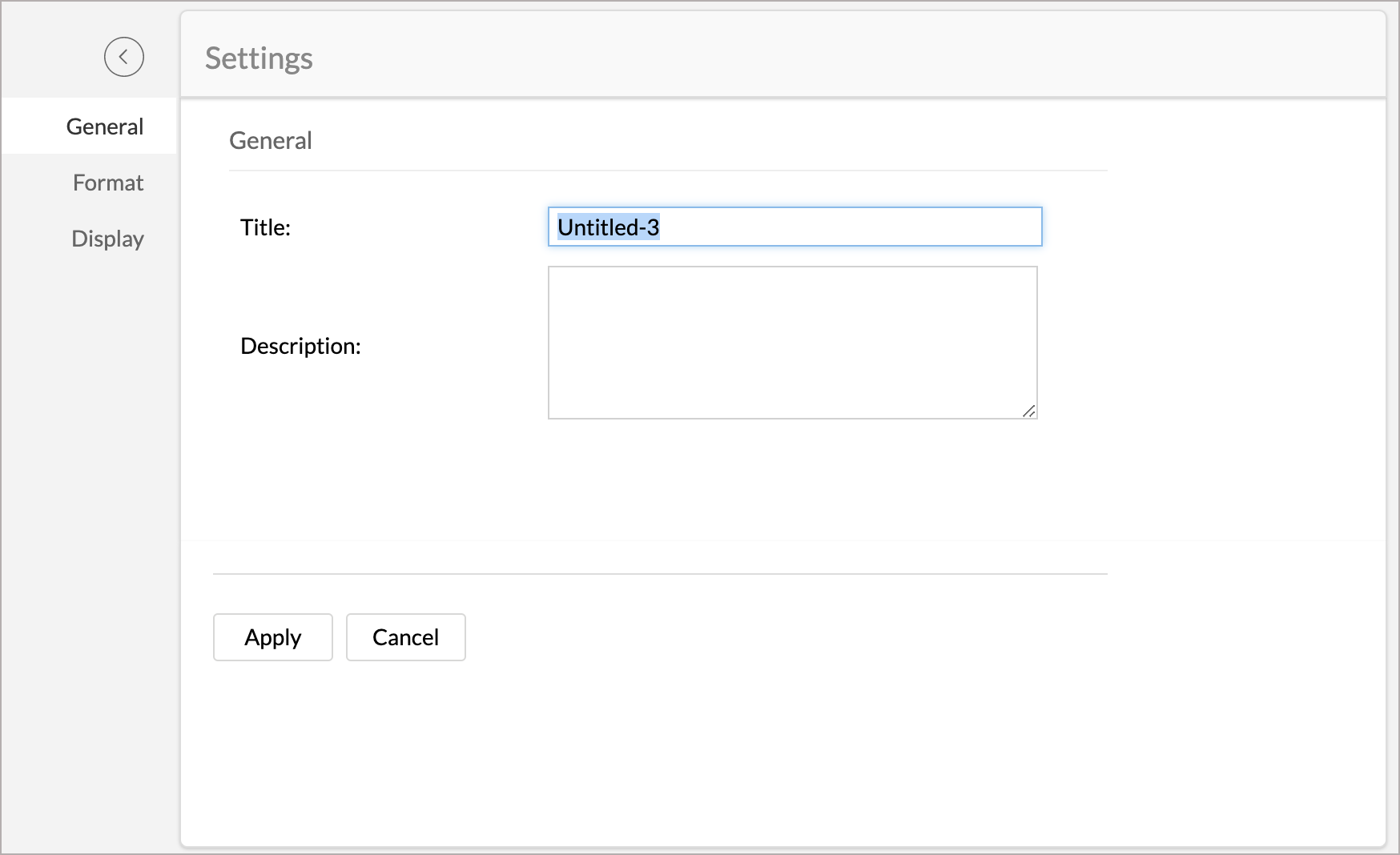Click empty space right of Untitled-3 text
Screen dimensions: 1400x855
point(849,227)
